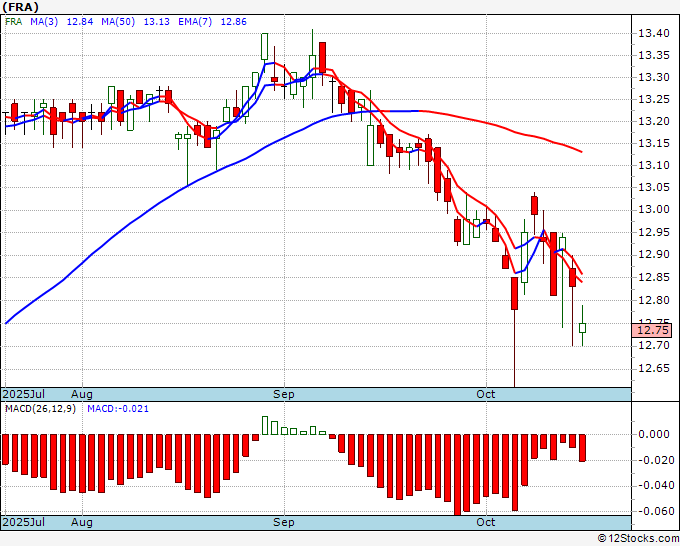Click the 13.30 price axis label
680x546 pixels.
(654, 77)
